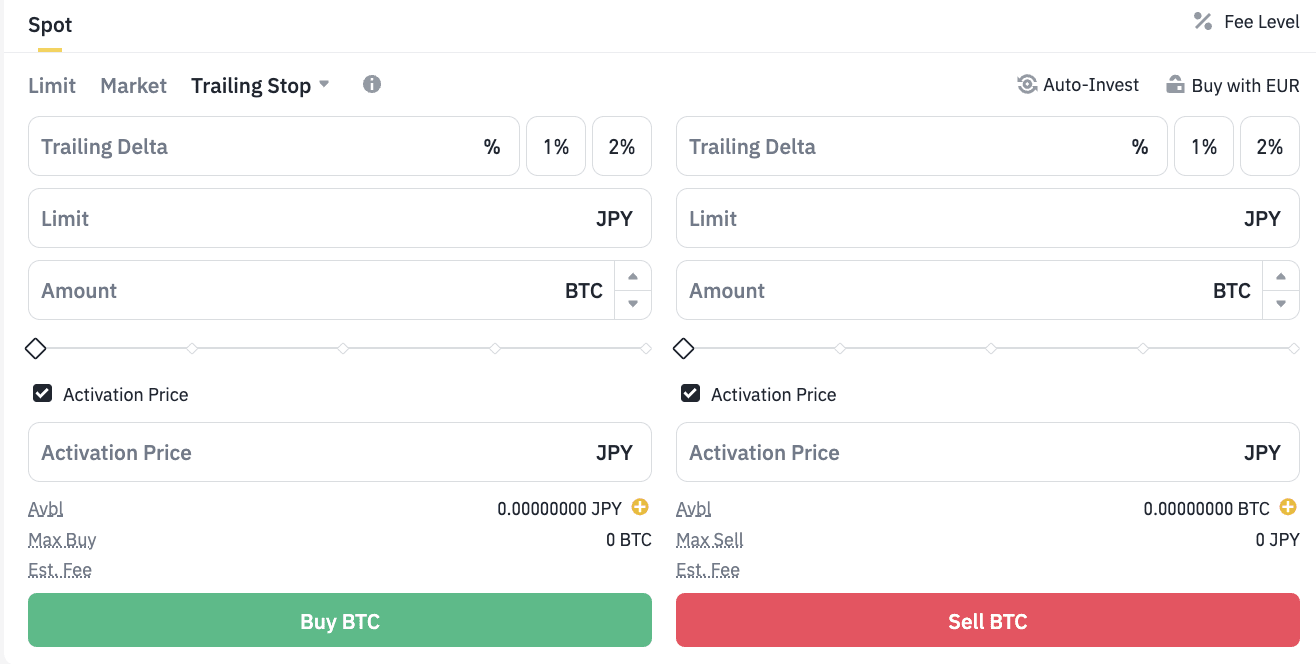Click the buy amount slider start handle
Image resolution: width=1316 pixels, height=664 pixels.
click(x=36, y=349)
